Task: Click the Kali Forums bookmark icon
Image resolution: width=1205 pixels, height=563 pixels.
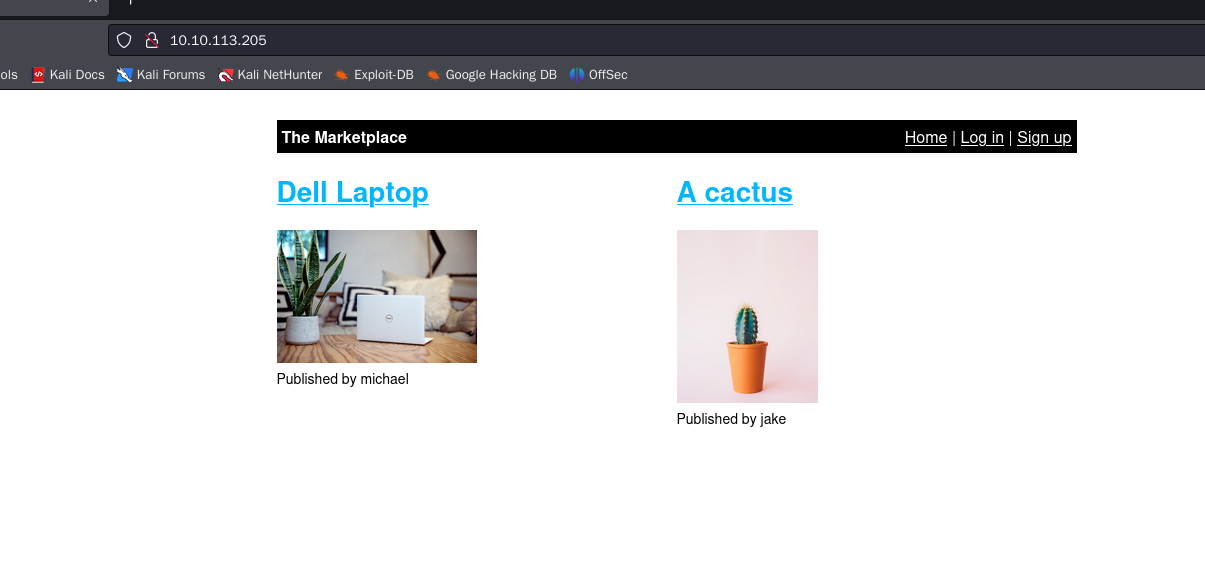Action: pos(125,74)
